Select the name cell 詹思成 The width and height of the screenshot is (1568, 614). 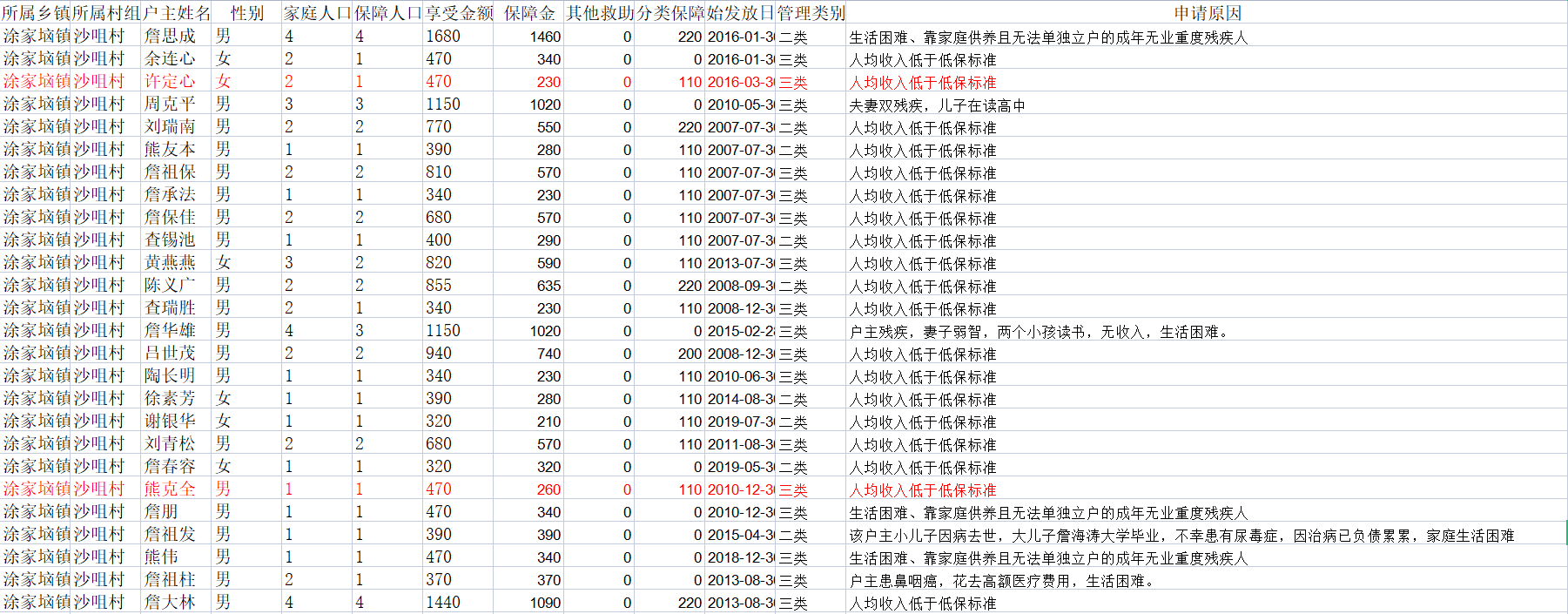(170, 37)
